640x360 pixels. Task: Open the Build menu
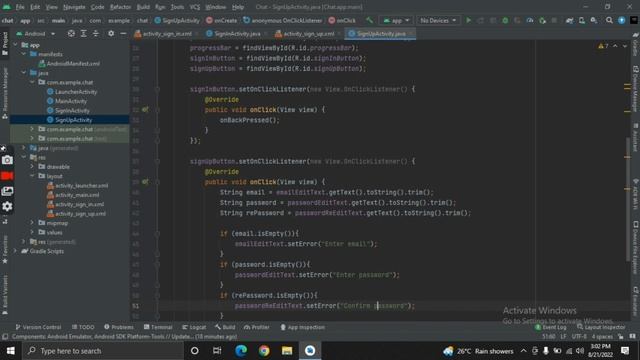[x=143, y=7]
